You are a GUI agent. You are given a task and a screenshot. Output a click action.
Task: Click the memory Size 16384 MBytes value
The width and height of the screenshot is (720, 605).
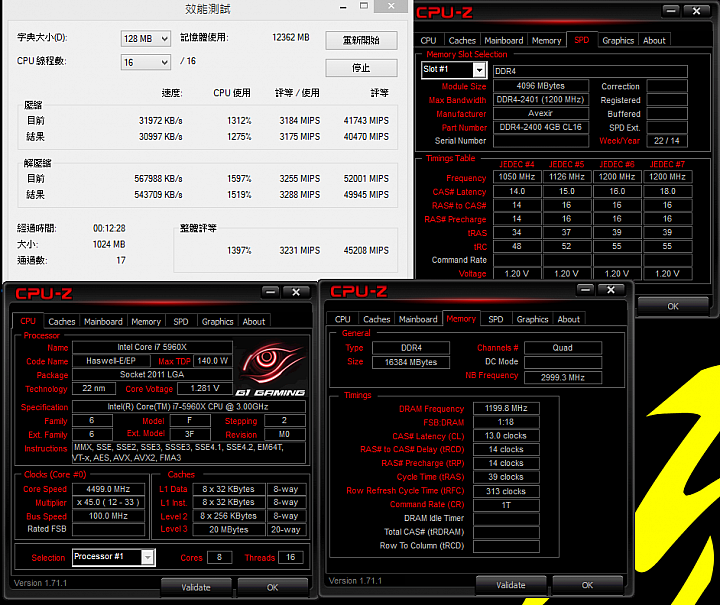pyautogui.click(x=411, y=362)
